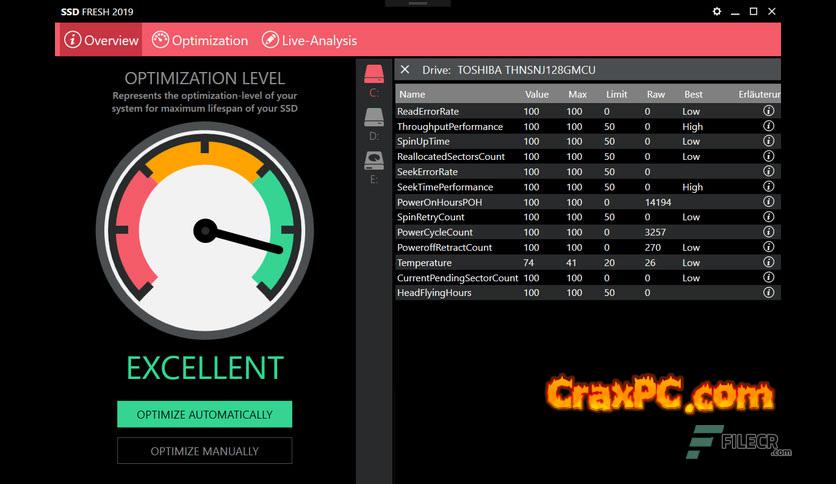
Task: Close the drive details panel X
Action: [405, 70]
